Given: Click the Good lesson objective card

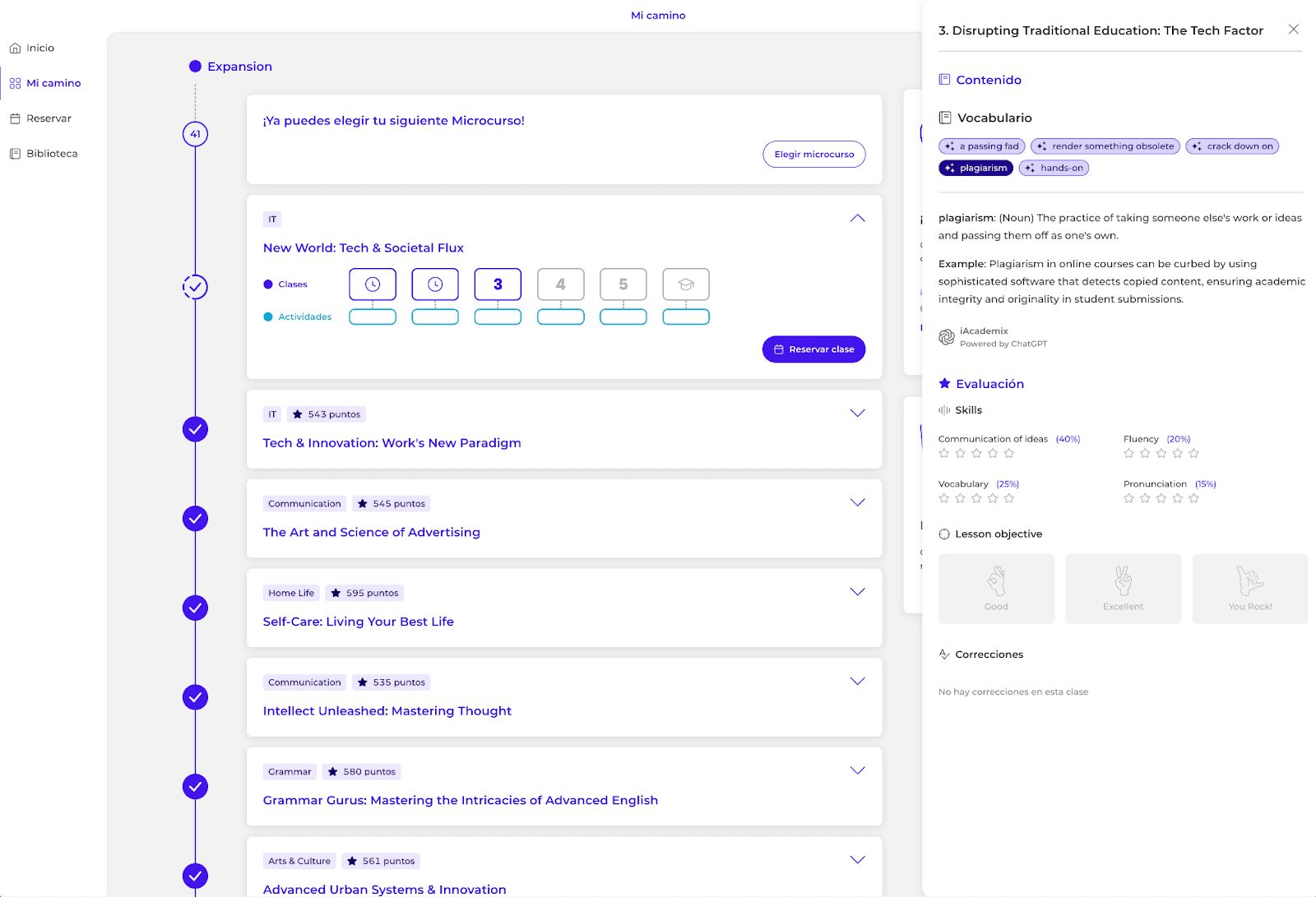Looking at the screenshot, I should pyautogui.click(x=996, y=589).
